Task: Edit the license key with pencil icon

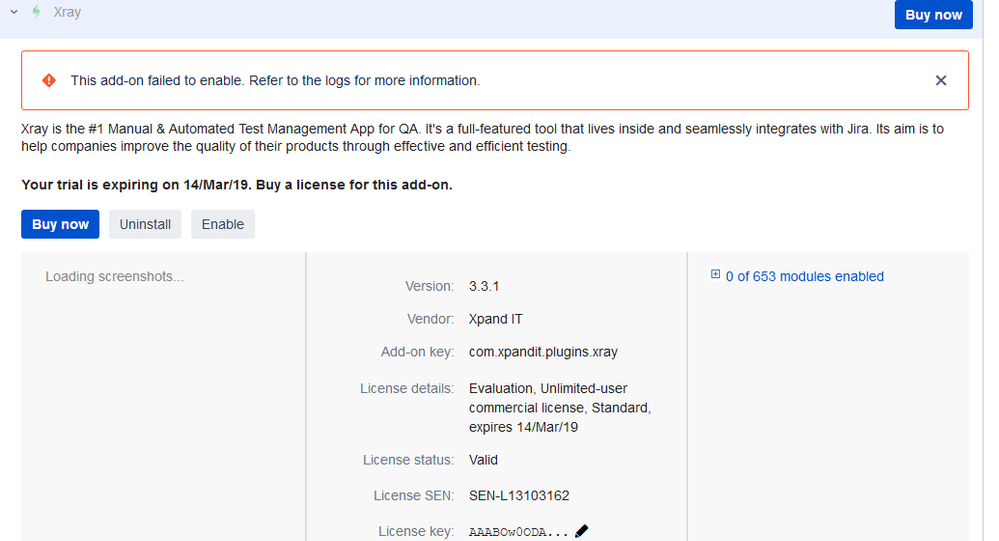Action: 582,531
